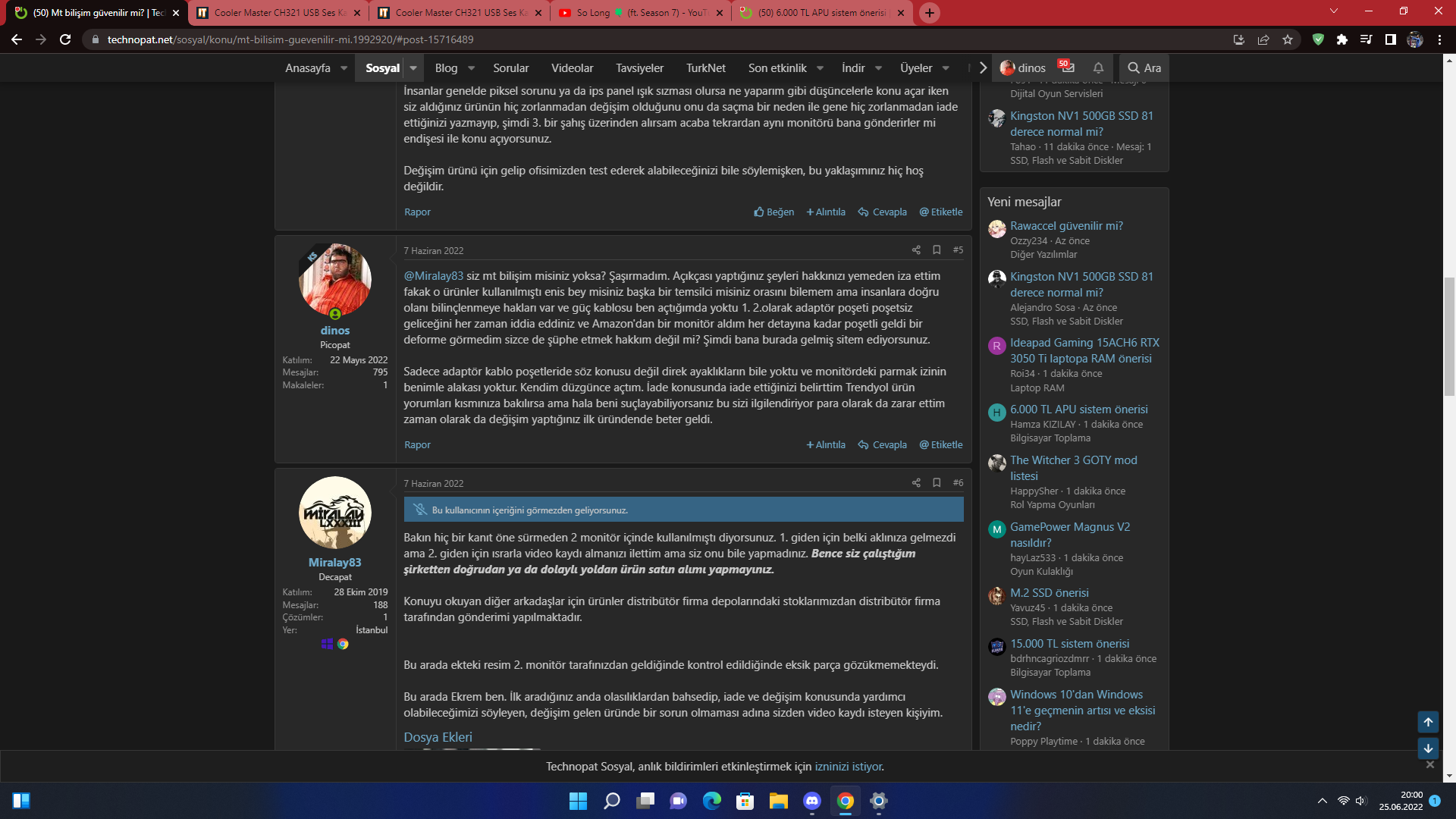The width and height of the screenshot is (1456, 819).
Task: Open the inbox with the 50 badge
Action: pos(1067,67)
